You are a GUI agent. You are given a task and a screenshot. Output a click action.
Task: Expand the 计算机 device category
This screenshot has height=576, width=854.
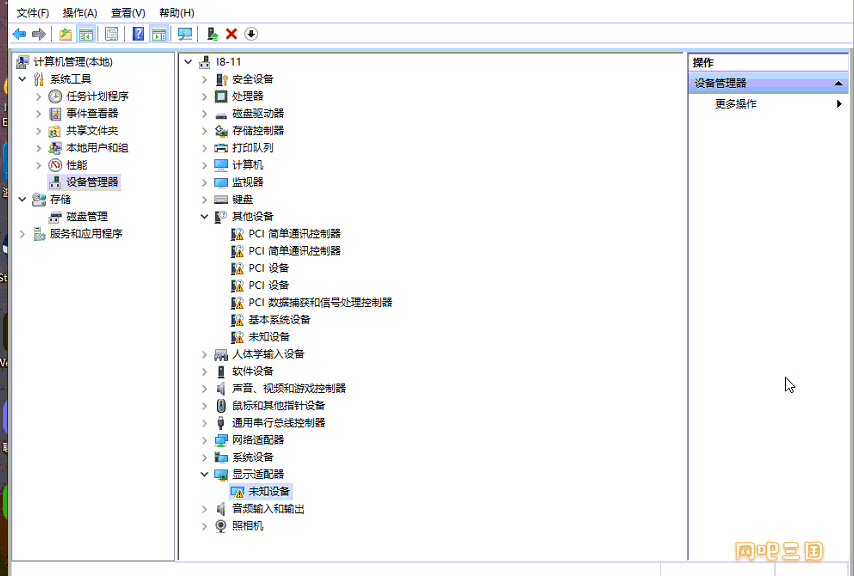[x=204, y=166]
